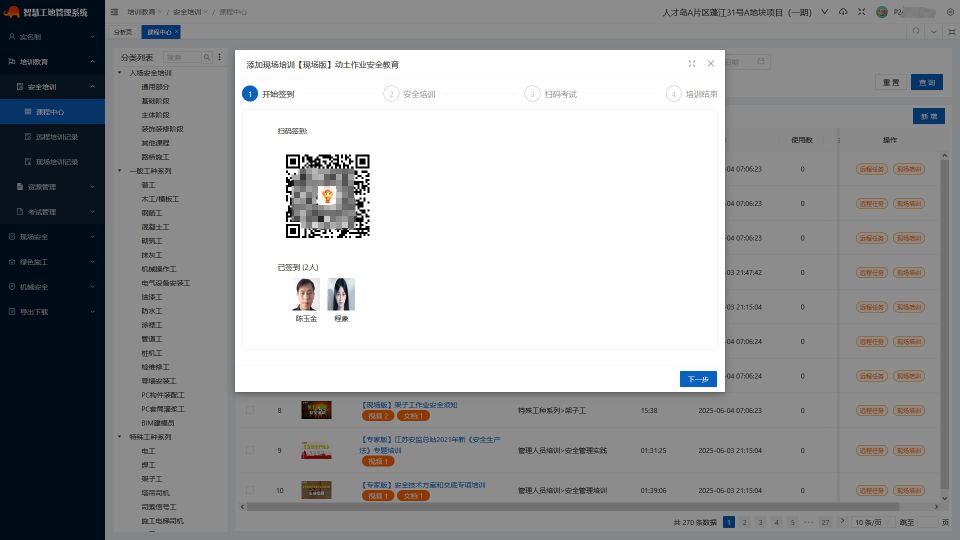Viewport: 960px width, 540px height.
Task: Click the turtle logo of 智慧工地管理系统
Action: pos(12,12)
